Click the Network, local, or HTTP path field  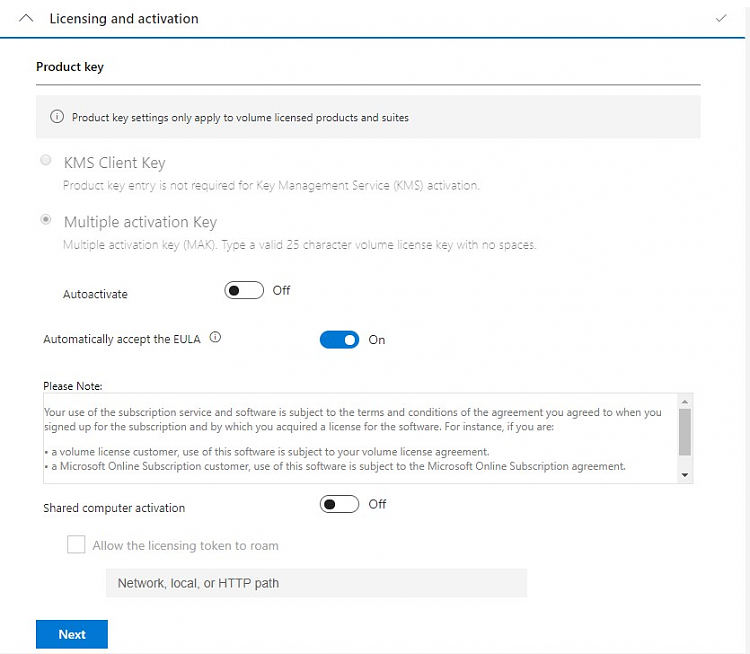[x=316, y=583]
